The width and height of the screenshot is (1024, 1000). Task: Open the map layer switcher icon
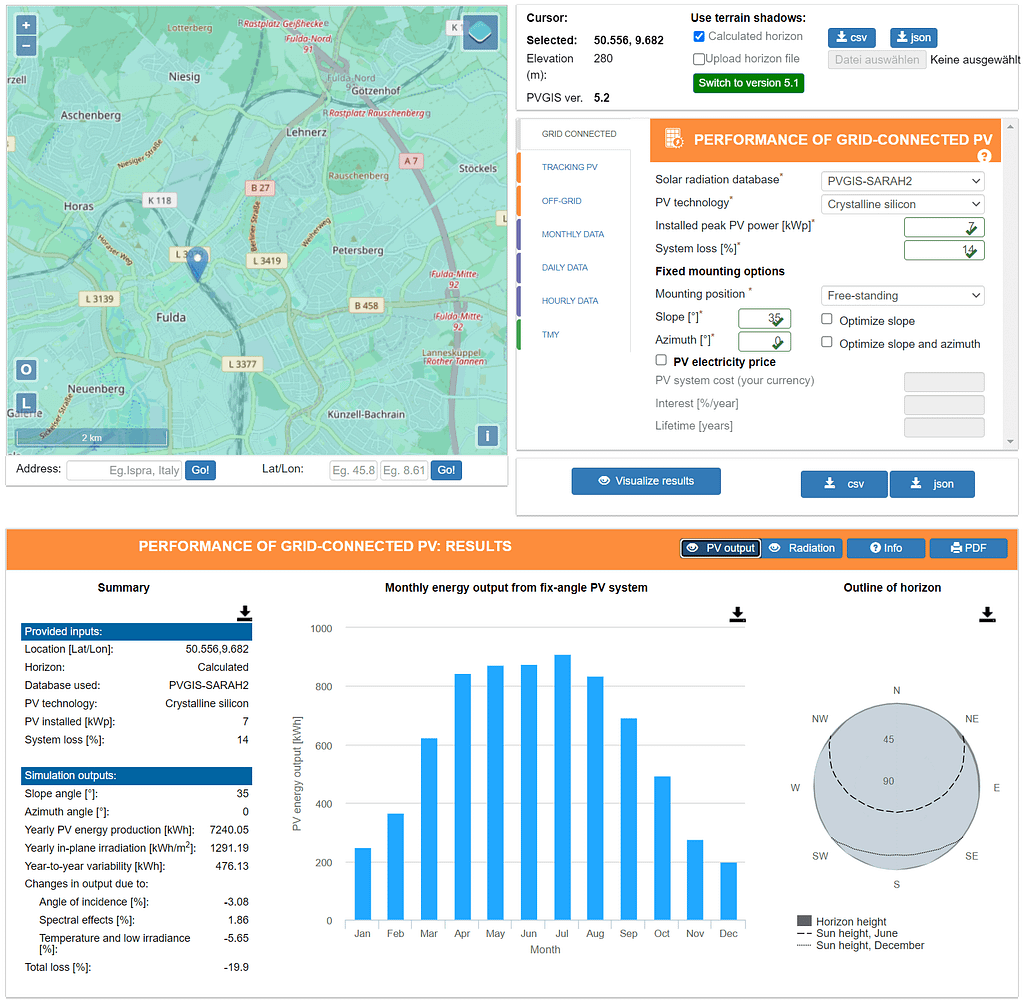point(480,31)
